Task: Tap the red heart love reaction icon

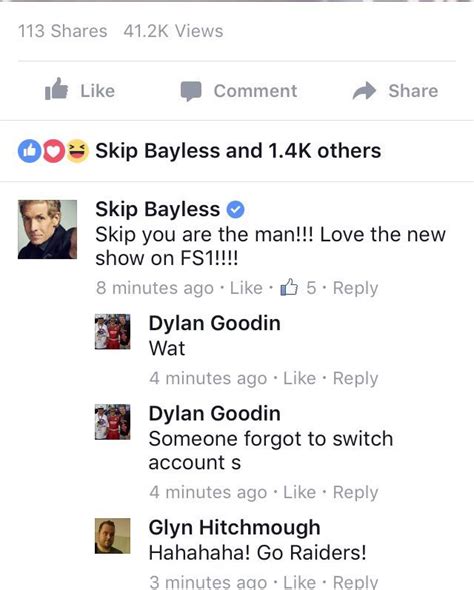Action: tap(53, 151)
